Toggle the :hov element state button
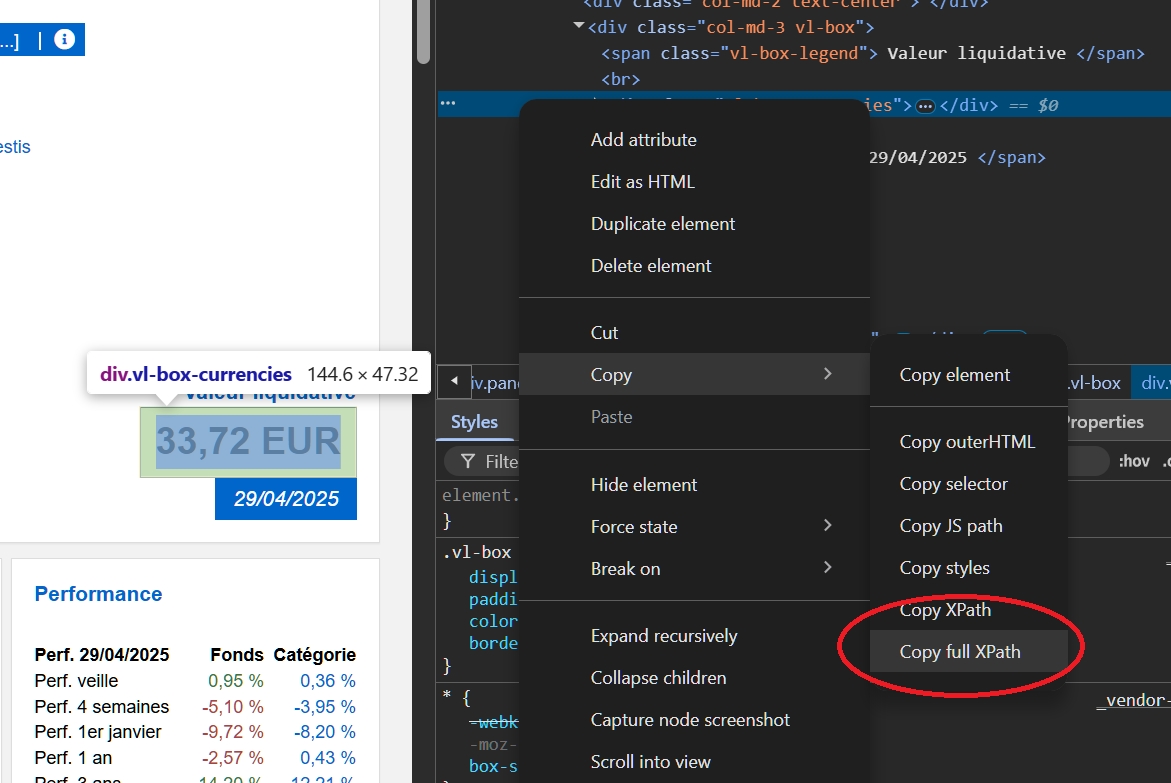1171x783 pixels. [1134, 461]
